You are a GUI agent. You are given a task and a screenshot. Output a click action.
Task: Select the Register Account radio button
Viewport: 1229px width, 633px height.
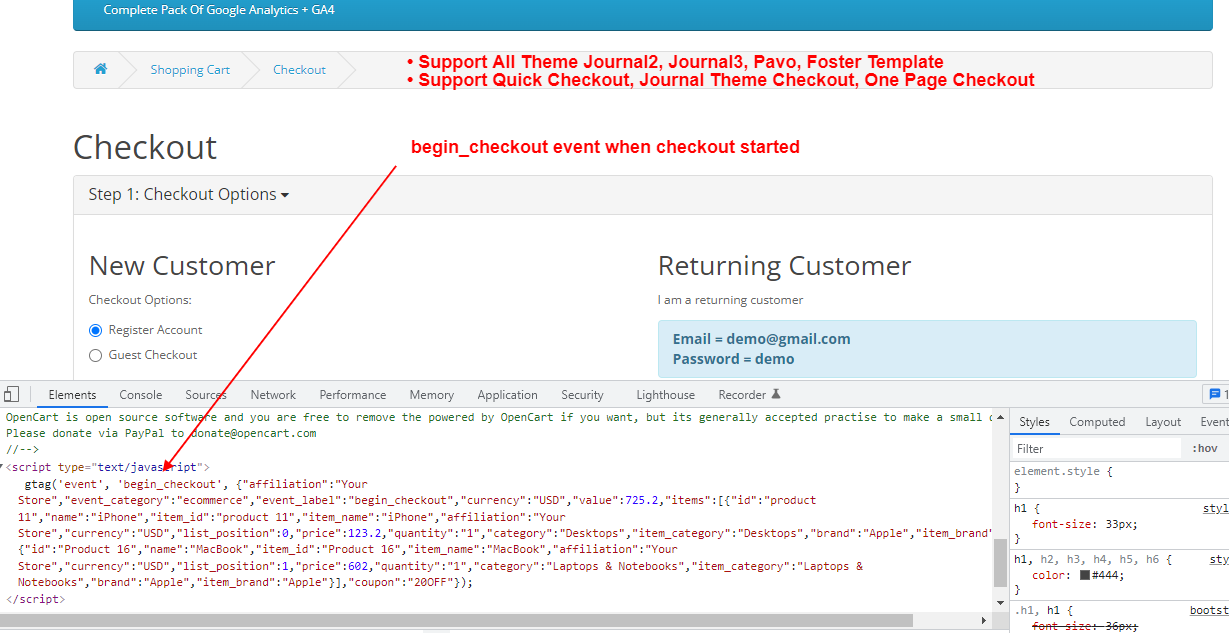click(x=96, y=330)
